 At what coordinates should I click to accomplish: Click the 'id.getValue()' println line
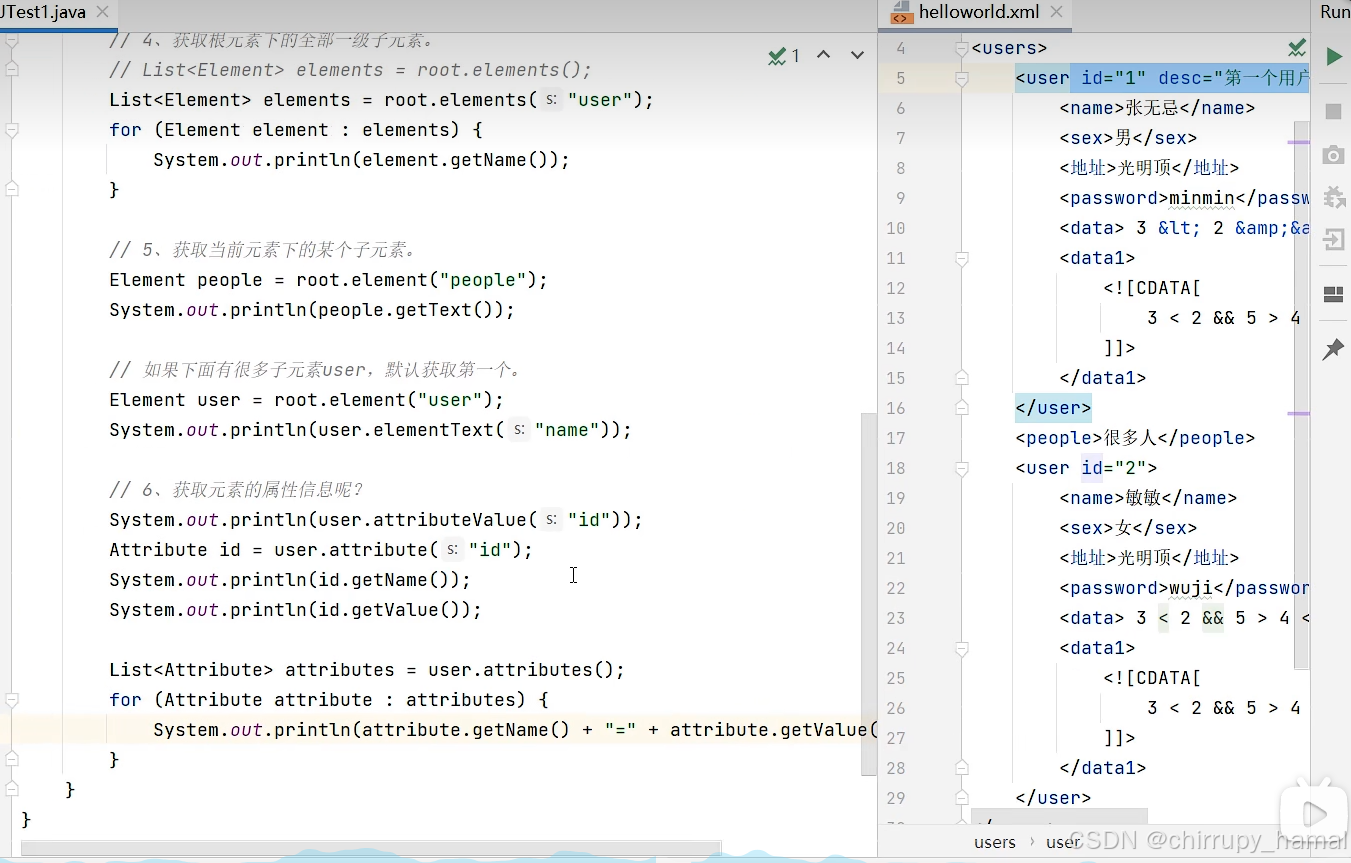[x=295, y=610]
